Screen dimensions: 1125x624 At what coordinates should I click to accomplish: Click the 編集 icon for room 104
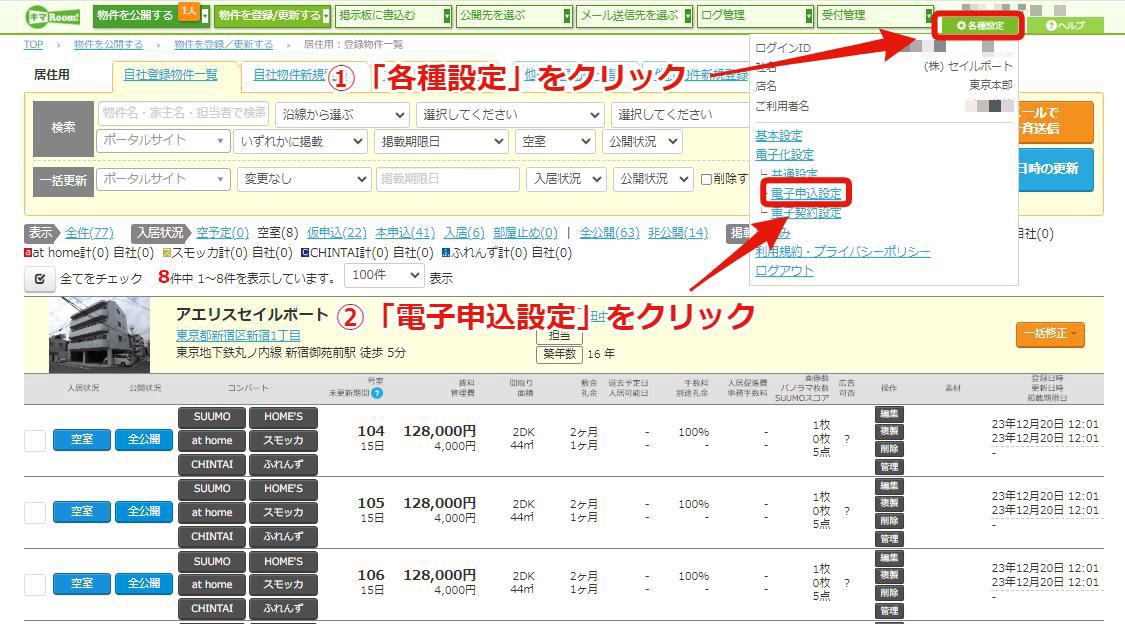(x=889, y=414)
